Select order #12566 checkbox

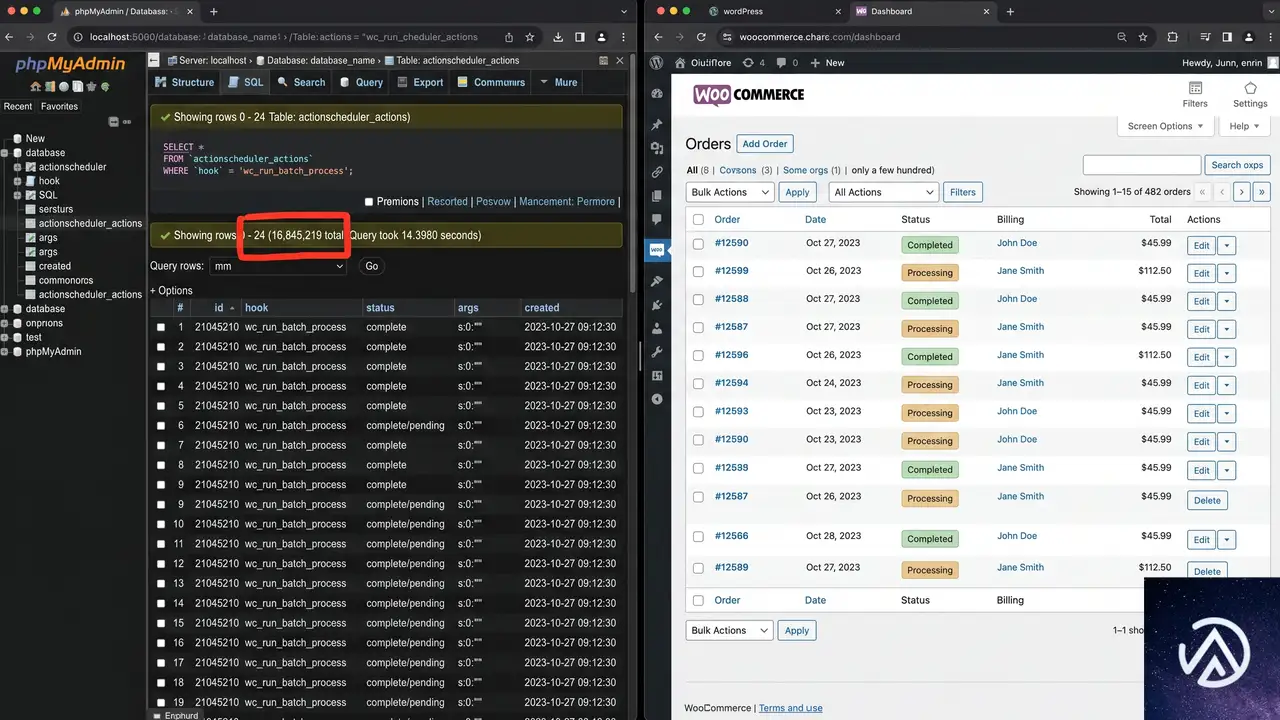698,537
